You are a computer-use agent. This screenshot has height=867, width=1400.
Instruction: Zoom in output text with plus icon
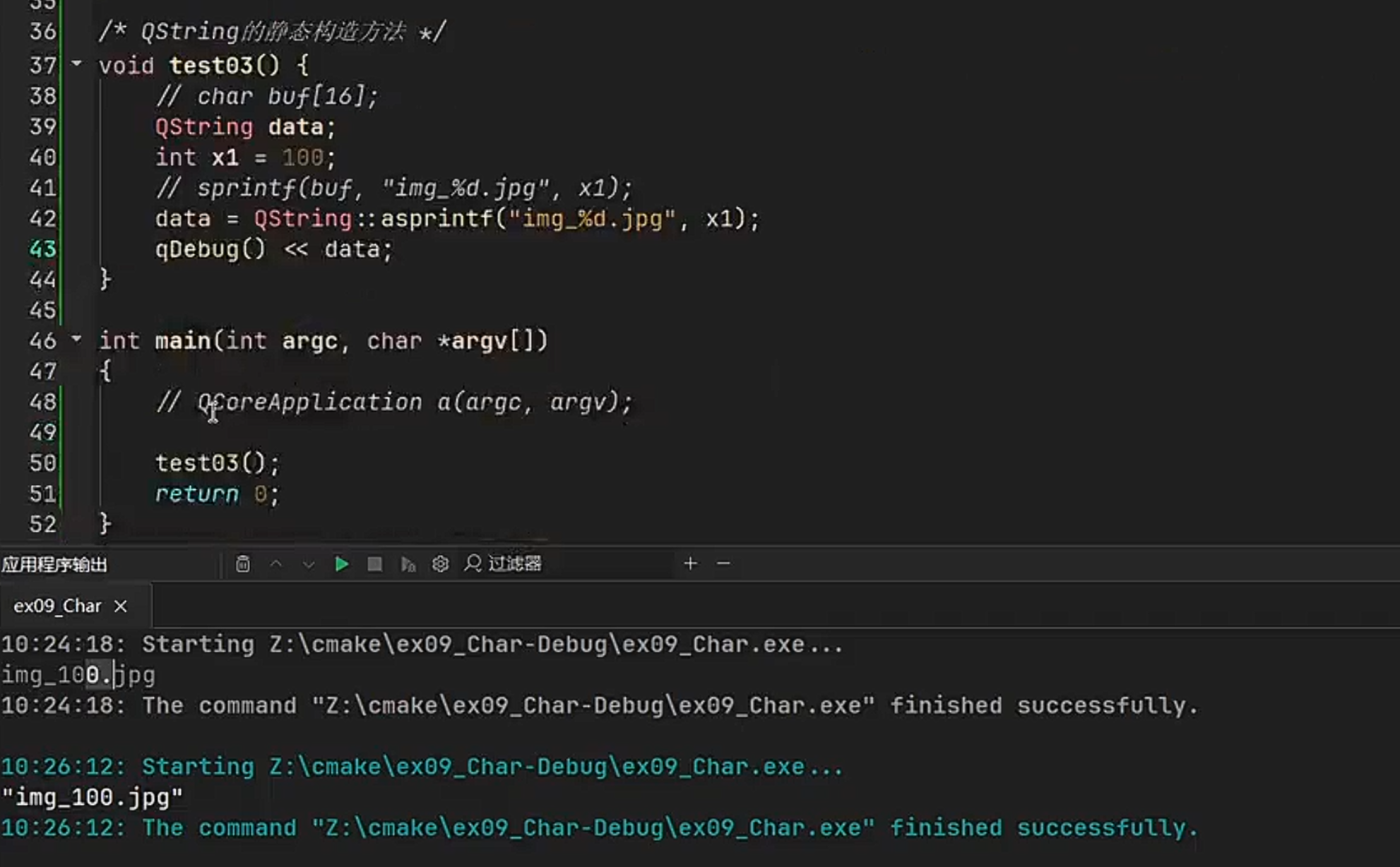pyautogui.click(x=690, y=563)
